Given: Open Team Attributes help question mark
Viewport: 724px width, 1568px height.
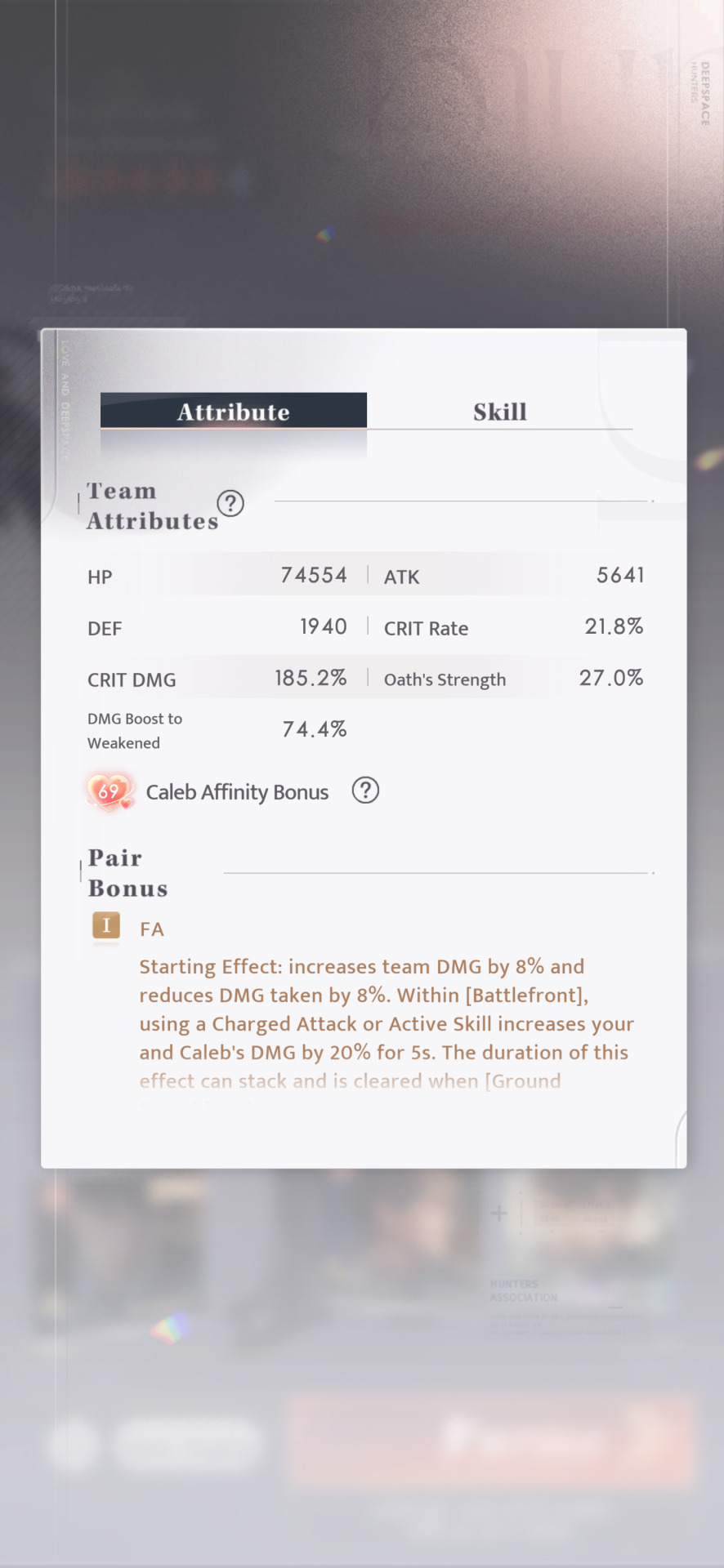Looking at the screenshot, I should (x=230, y=504).
